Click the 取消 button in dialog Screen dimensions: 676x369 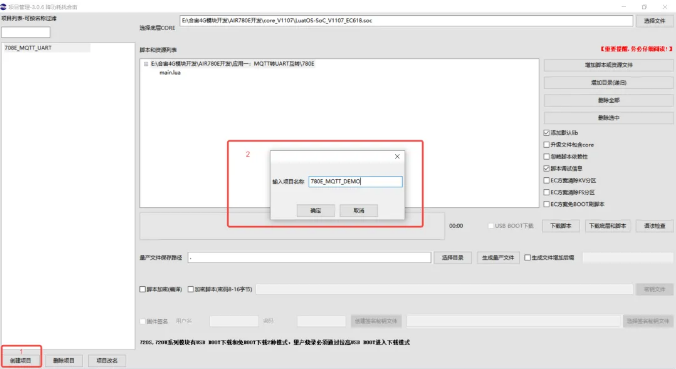tap(359, 210)
